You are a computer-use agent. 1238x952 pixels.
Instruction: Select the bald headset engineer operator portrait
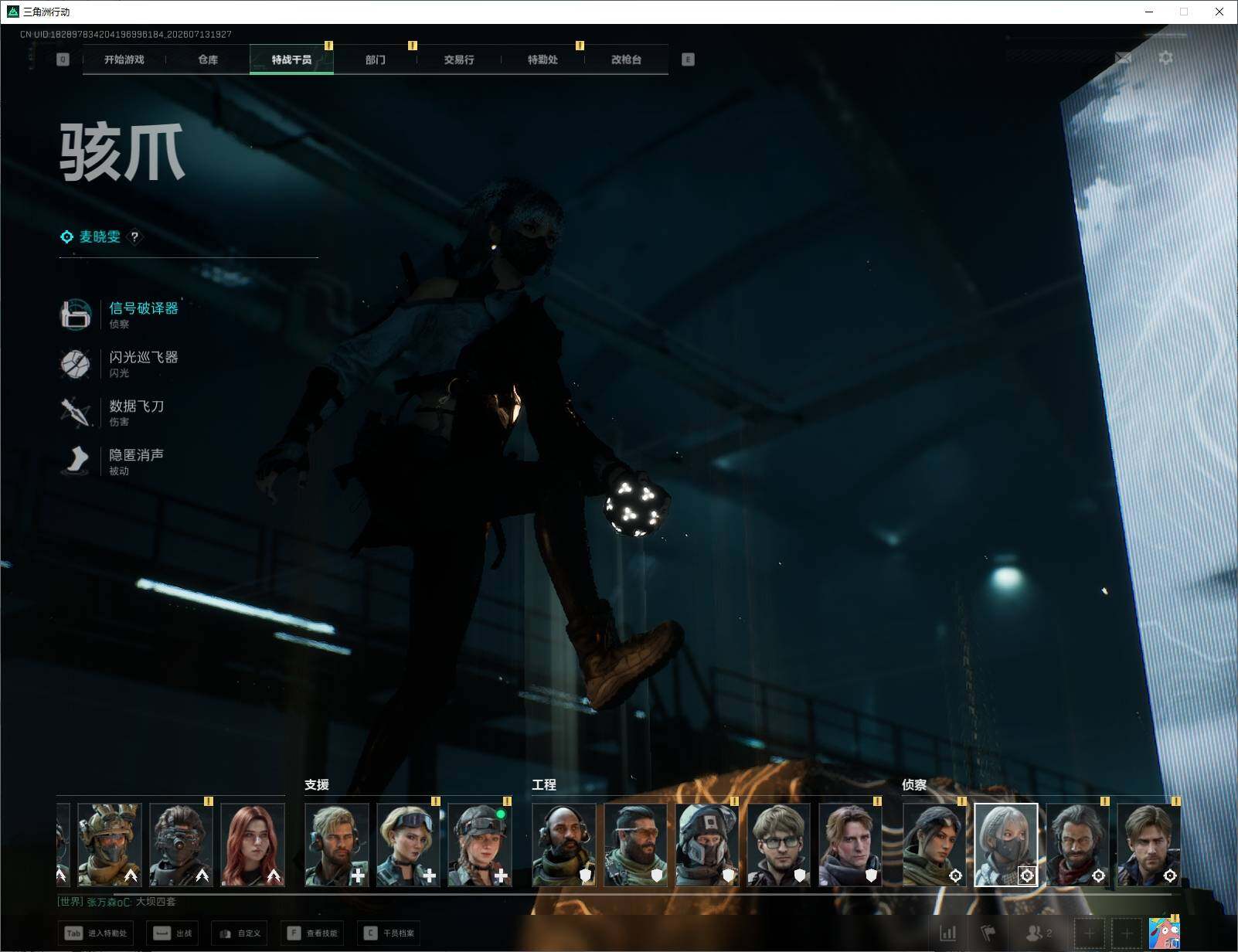coord(564,845)
